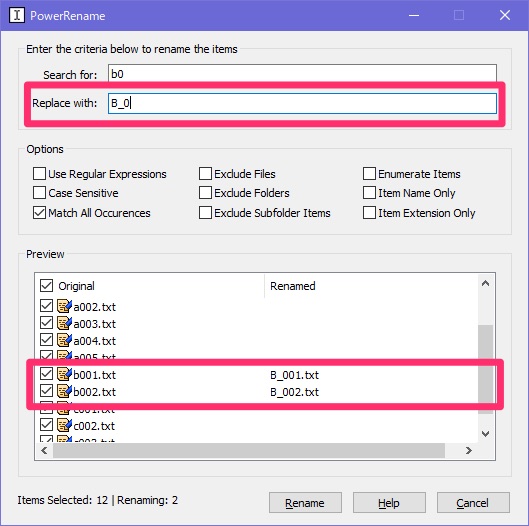Select the c002.txt file name
Viewport: 529px width, 526px height.
(x=94, y=426)
